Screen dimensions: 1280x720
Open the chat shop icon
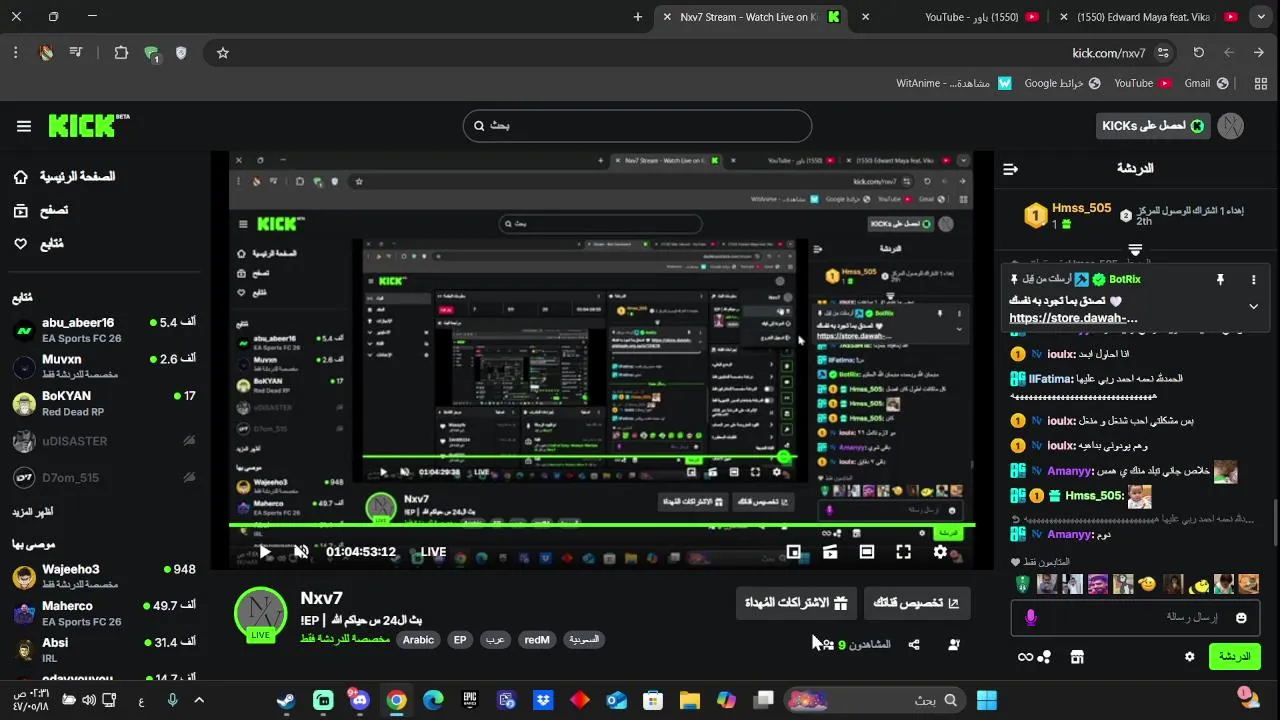[1077, 657]
